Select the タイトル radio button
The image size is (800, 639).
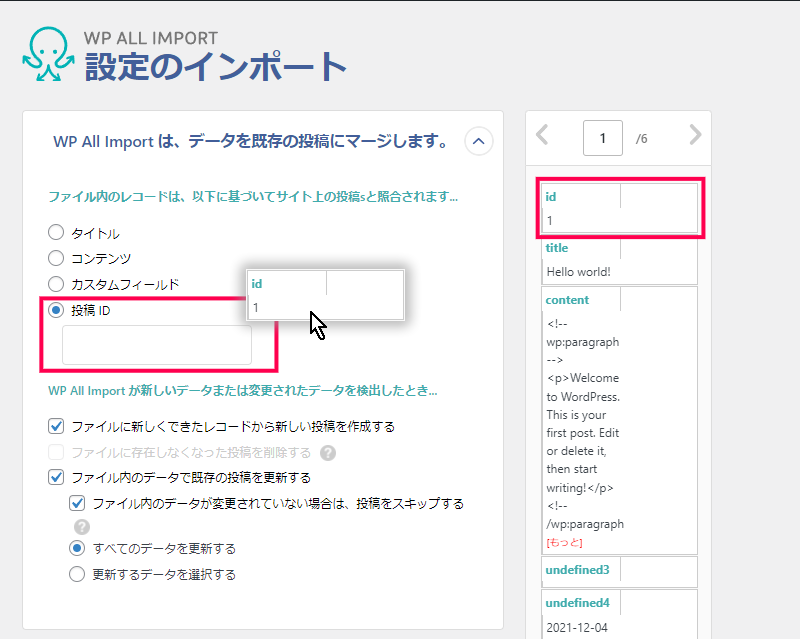pyautogui.click(x=56, y=233)
